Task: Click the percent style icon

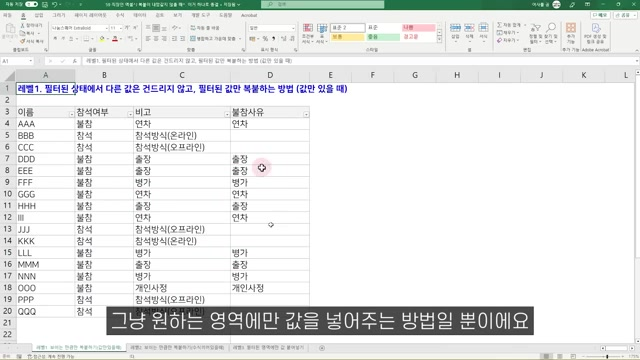Action: (265, 39)
